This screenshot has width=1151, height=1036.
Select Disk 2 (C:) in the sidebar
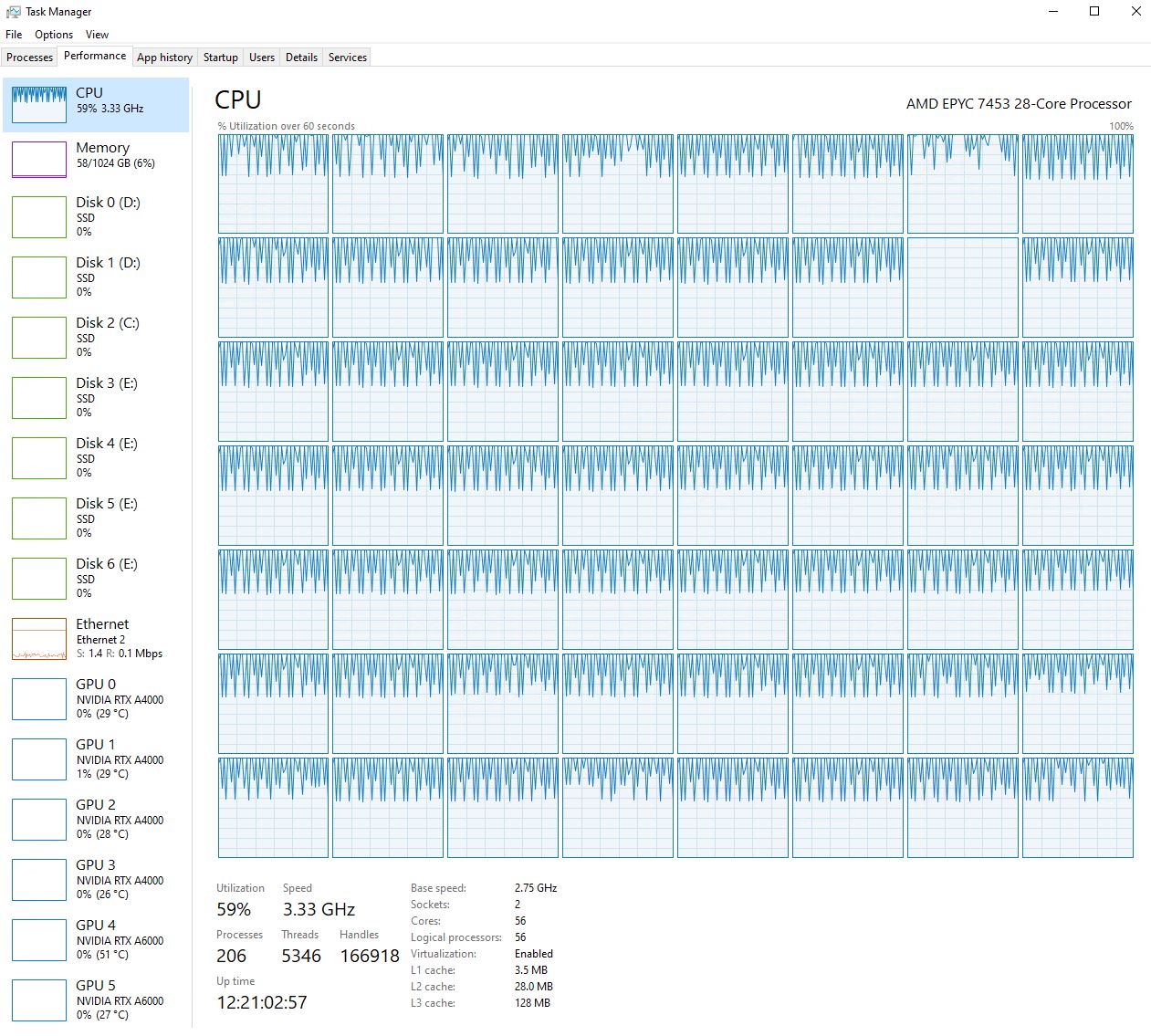[x=96, y=337]
